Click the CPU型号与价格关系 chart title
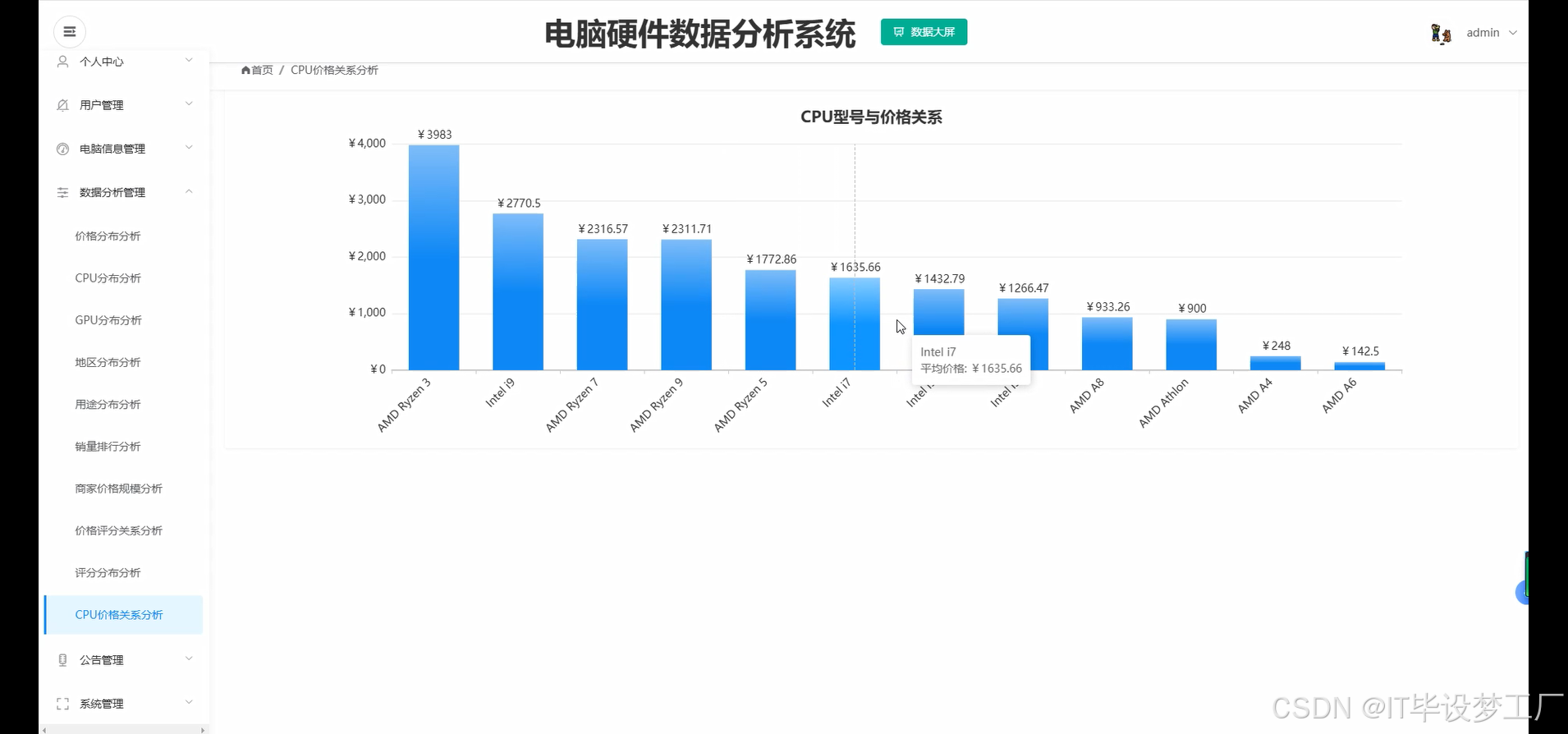Screen dimensions: 1568x734 [x=871, y=117]
